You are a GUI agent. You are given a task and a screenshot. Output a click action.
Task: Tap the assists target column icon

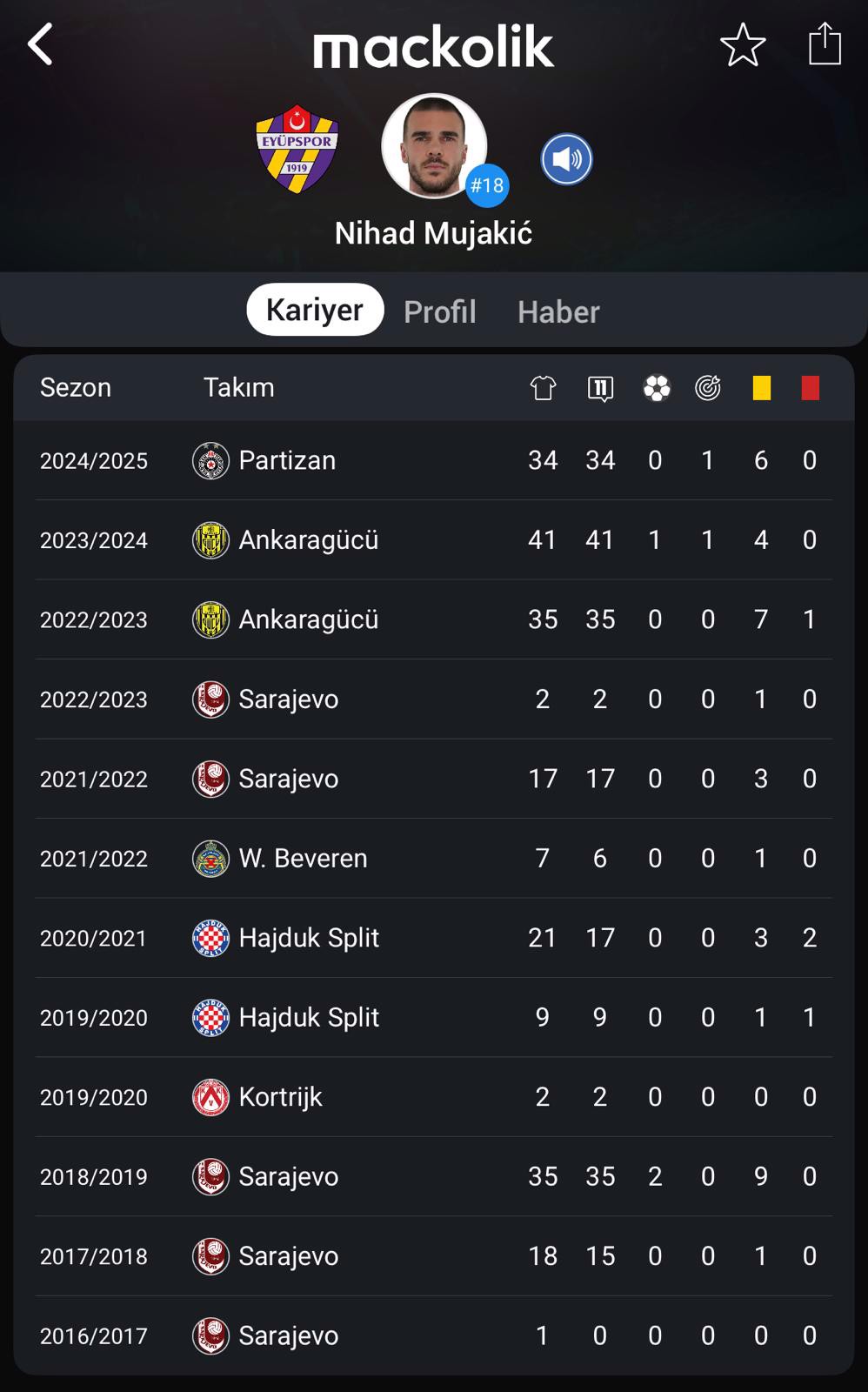[708, 388]
